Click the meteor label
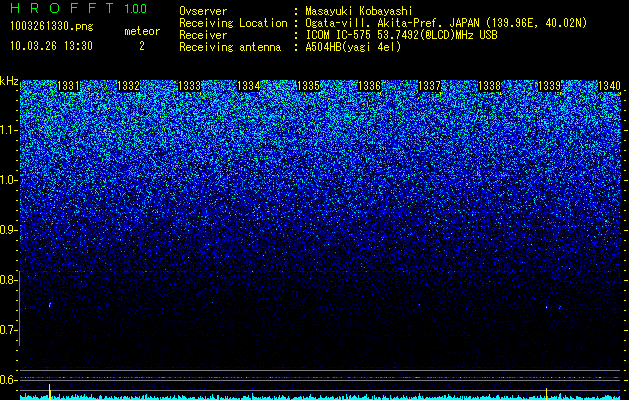This screenshot has height=400, width=629. point(142,31)
